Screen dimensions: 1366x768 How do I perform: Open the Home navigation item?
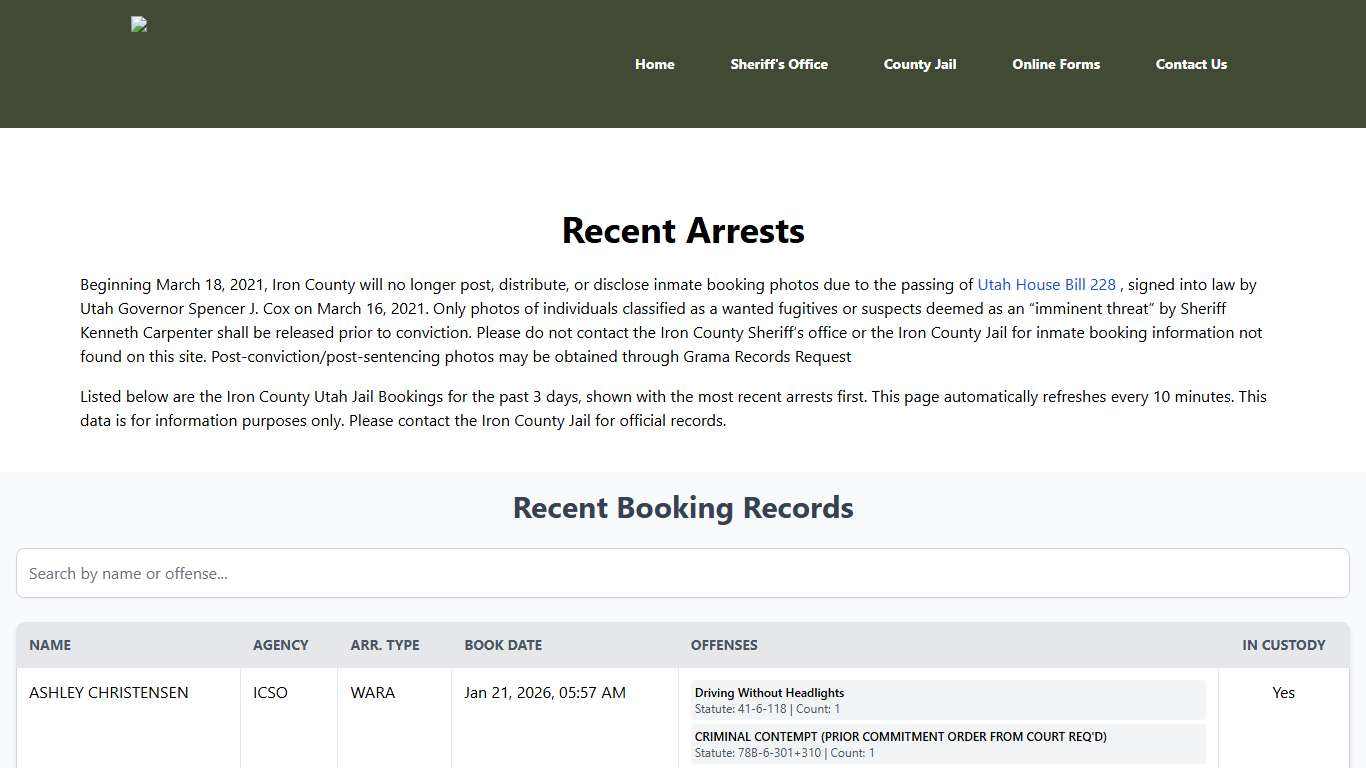coord(654,64)
